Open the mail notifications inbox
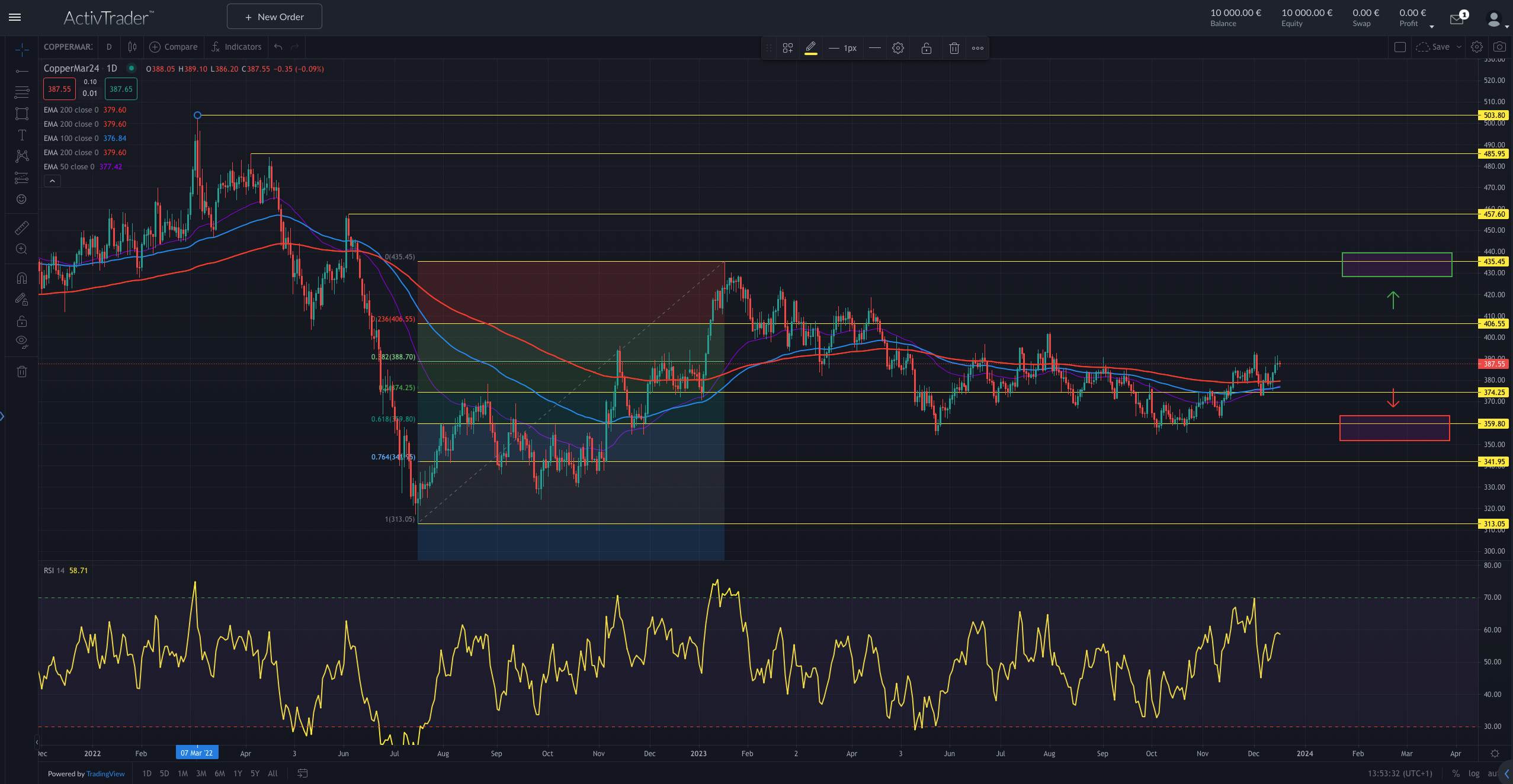The image size is (1513, 784). 1457,20
